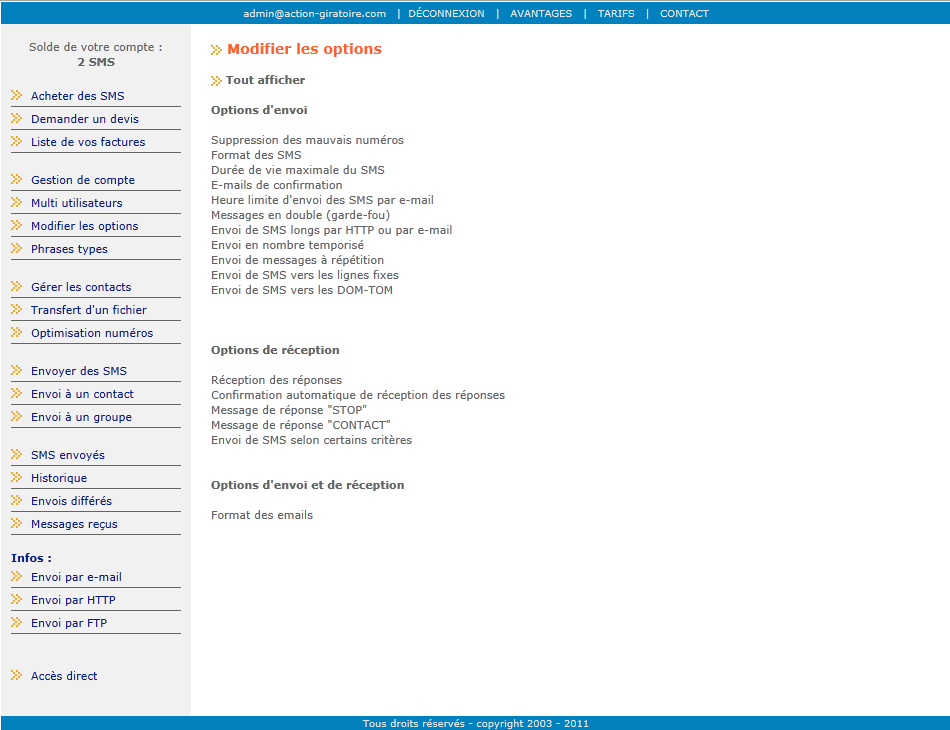The width and height of the screenshot is (950, 730).
Task: Open Optimisation numéros link
Action: [92, 333]
